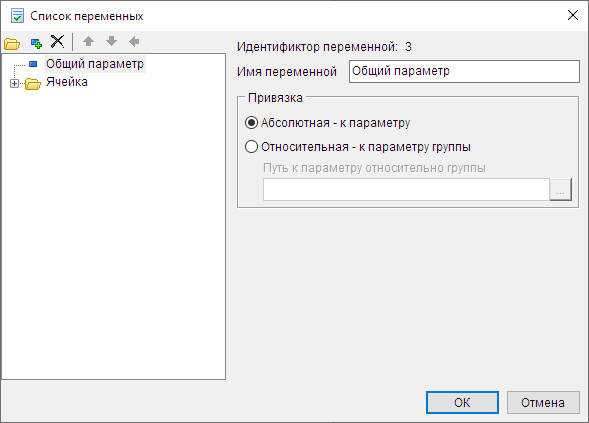Screen dimensions: 589x423
Task: Click the move down arrow icon
Action: coord(112,41)
